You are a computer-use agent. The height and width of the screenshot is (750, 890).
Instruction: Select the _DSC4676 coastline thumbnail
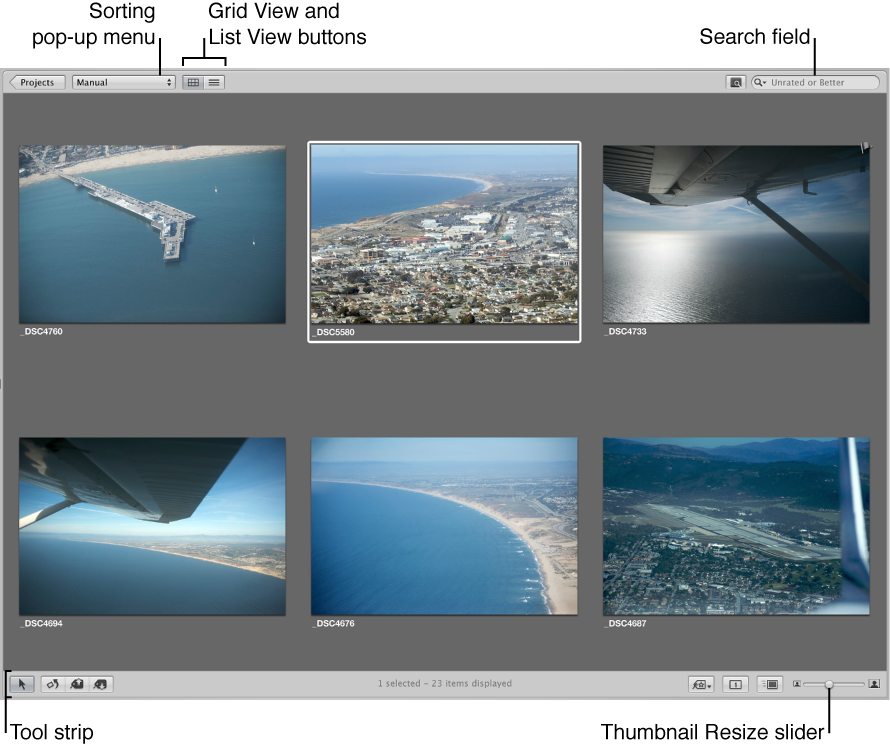coord(444,525)
